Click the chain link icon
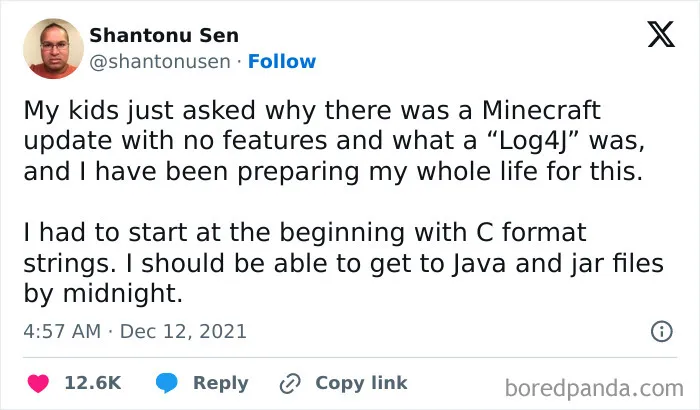 coord(290,384)
